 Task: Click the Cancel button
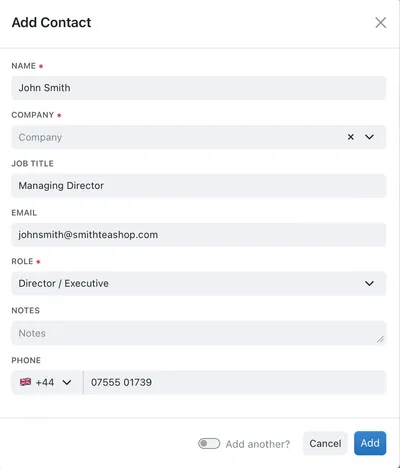tap(325, 443)
